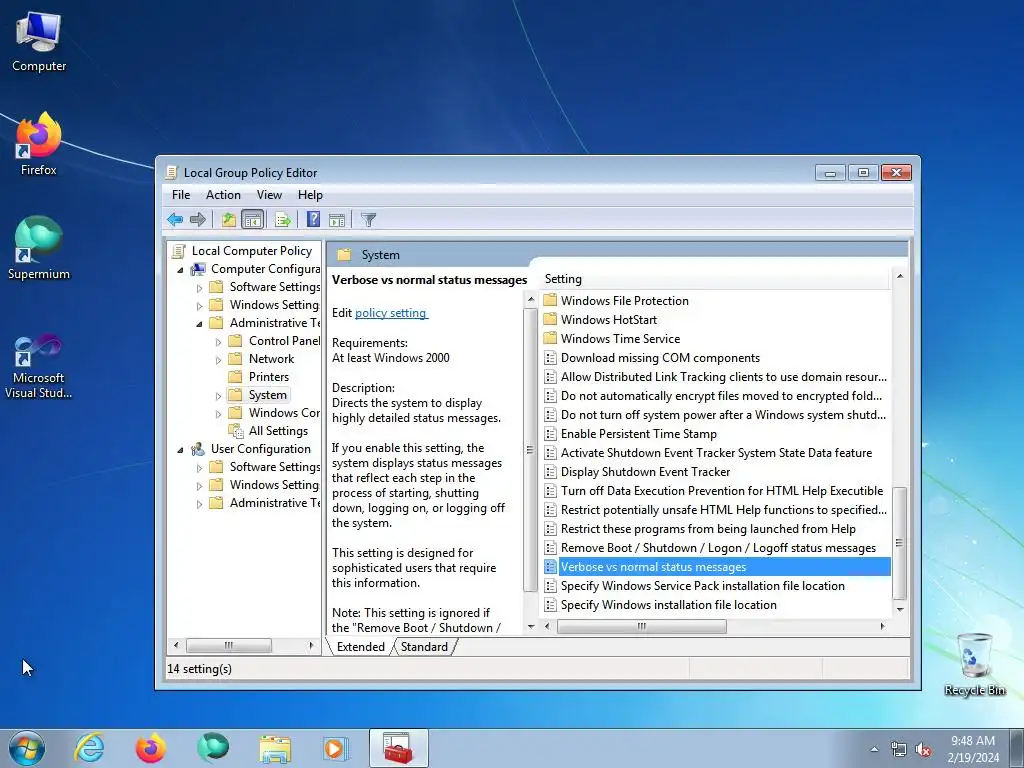Expand the Control Panel tree node
This screenshot has width=1024, height=768.
pyautogui.click(x=219, y=342)
